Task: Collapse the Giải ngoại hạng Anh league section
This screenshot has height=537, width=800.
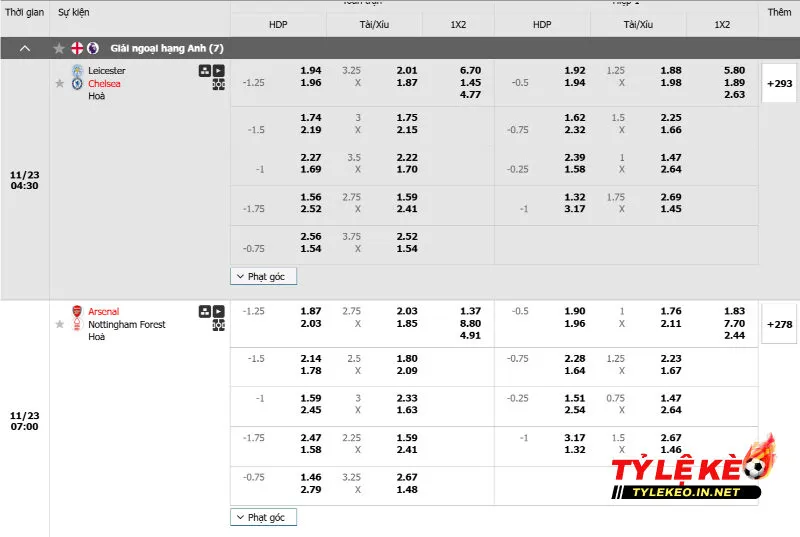Action: pyautogui.click(x=25, y=48)
